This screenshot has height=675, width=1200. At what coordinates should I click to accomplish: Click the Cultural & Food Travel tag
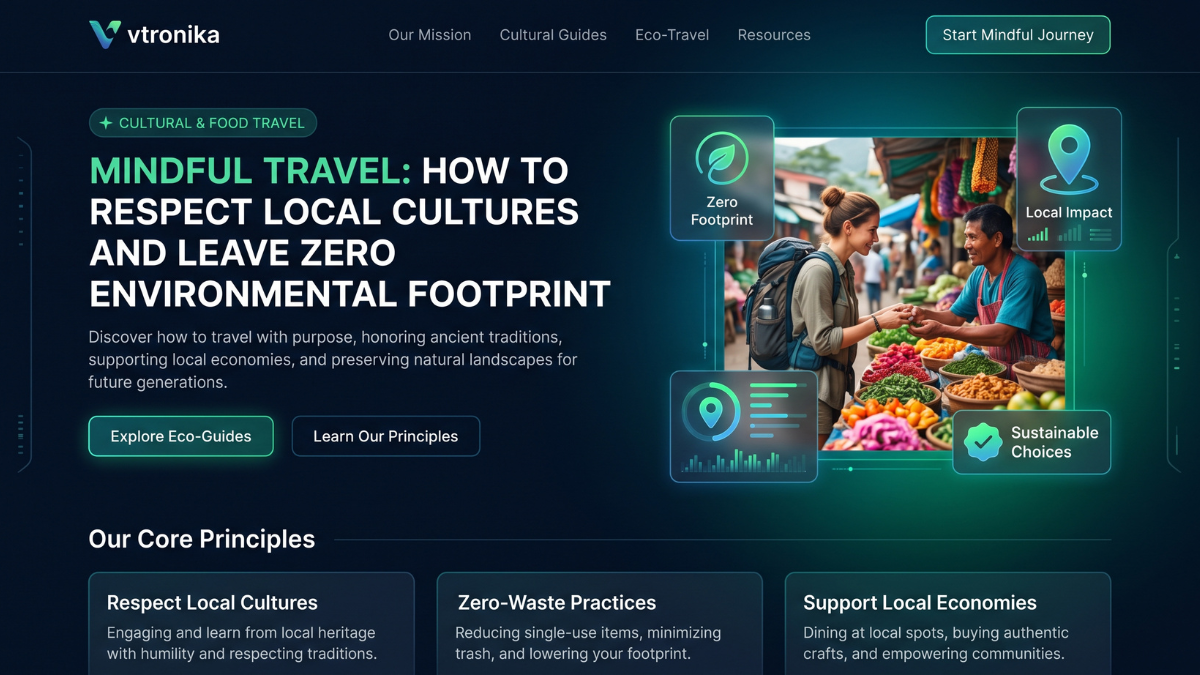[x=203, y=123]
